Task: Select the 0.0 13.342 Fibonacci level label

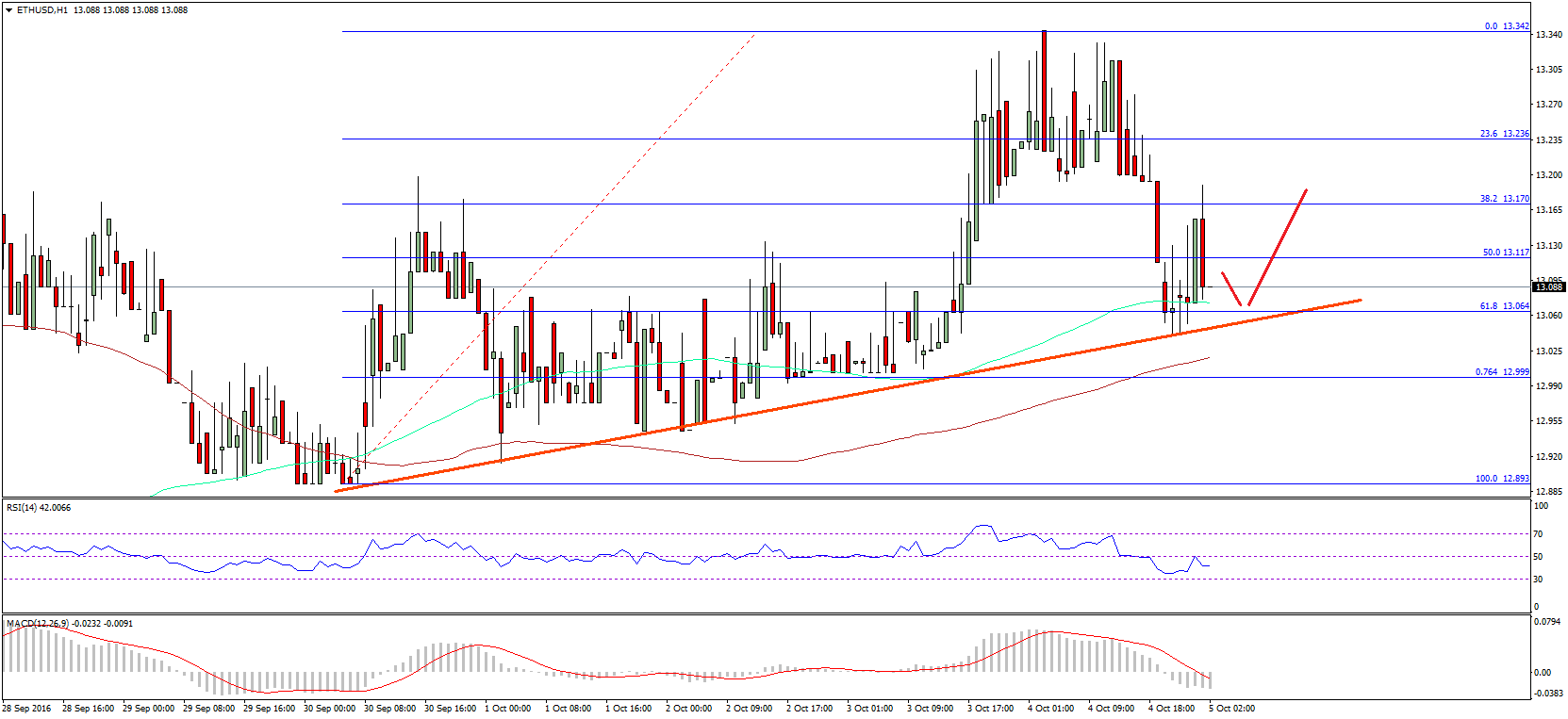Action: coord(1506,26)
